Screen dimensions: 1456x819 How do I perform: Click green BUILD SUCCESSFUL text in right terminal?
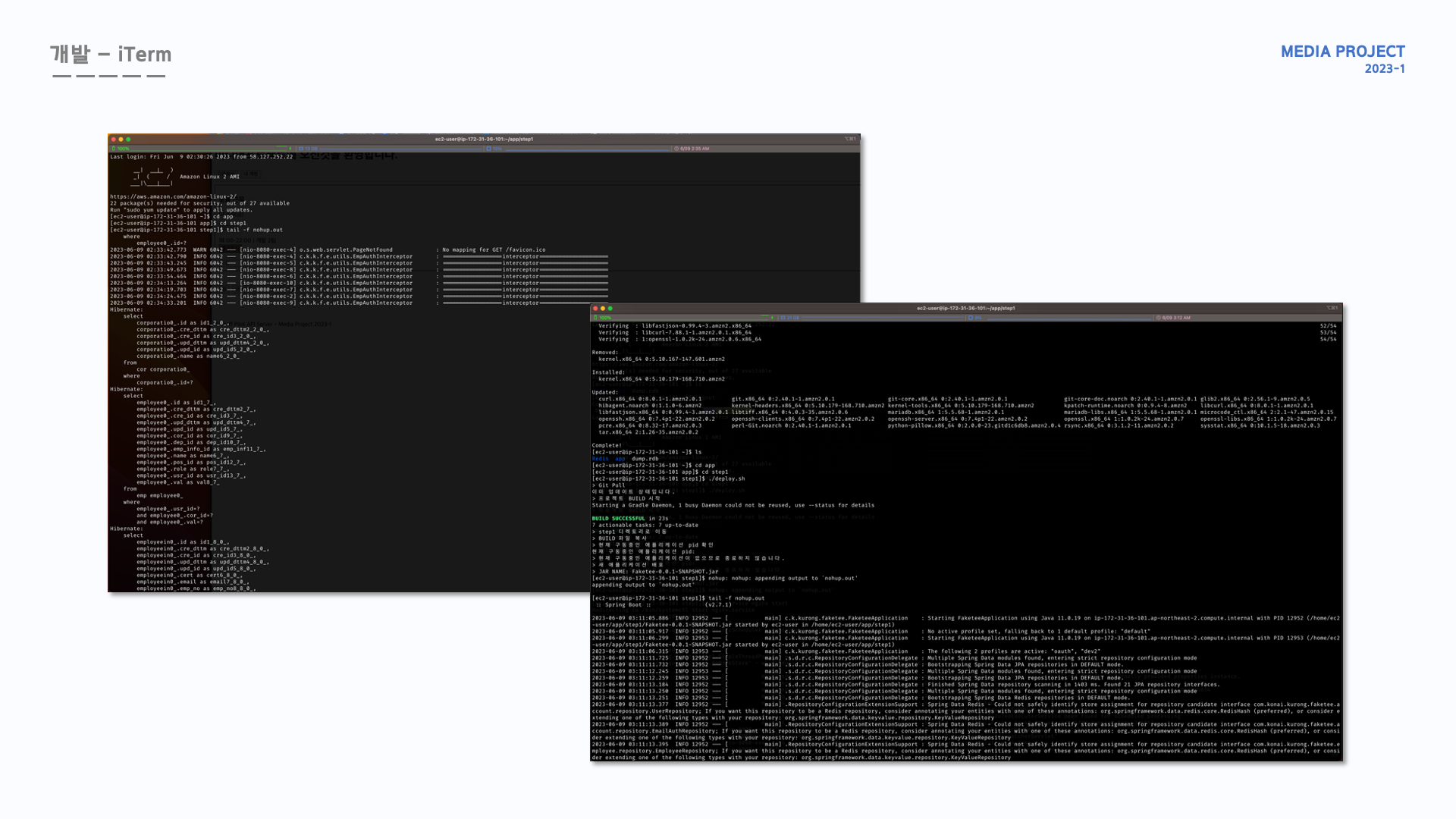[x=618, y=519]
